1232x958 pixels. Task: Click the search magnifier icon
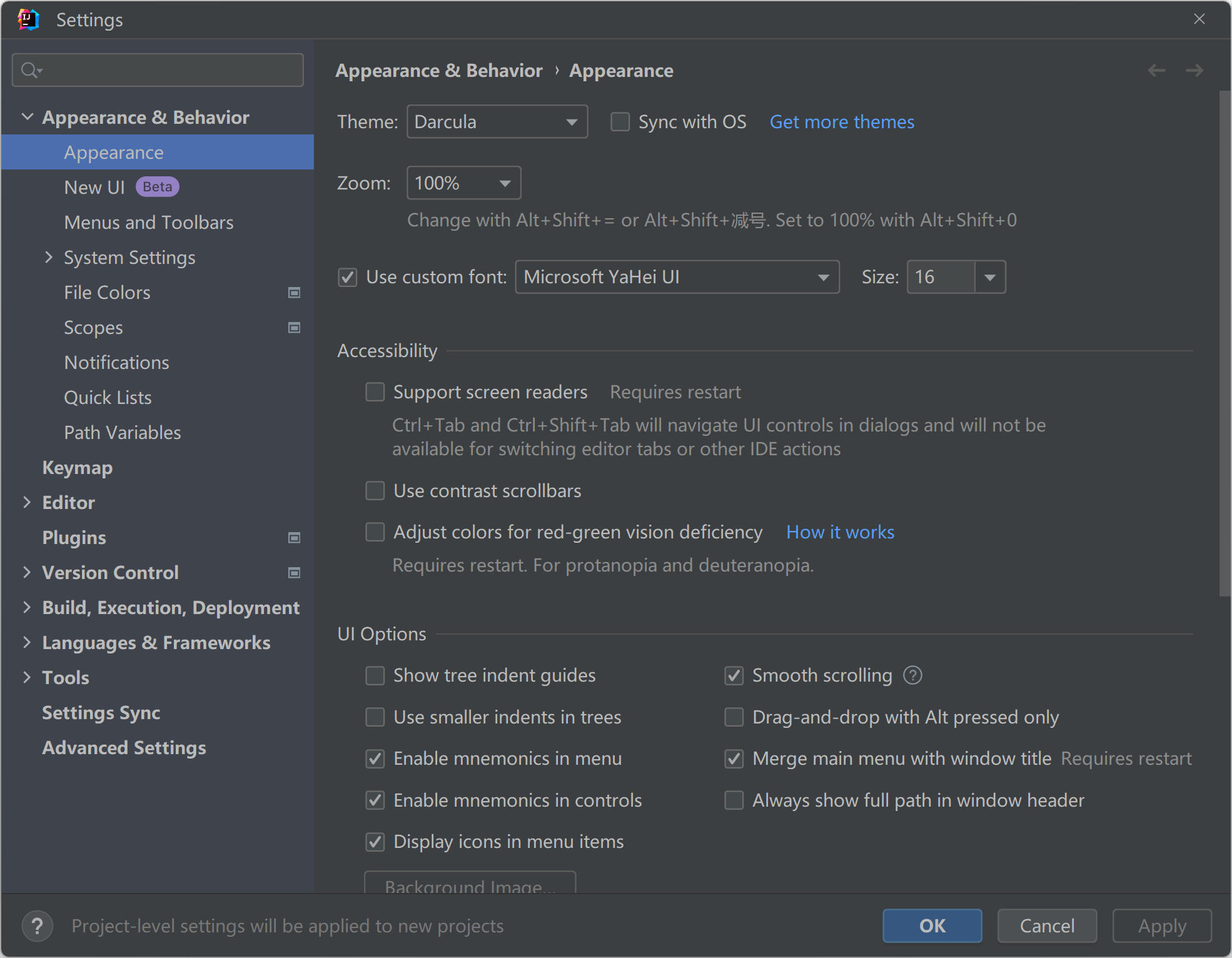click(30, 70)
